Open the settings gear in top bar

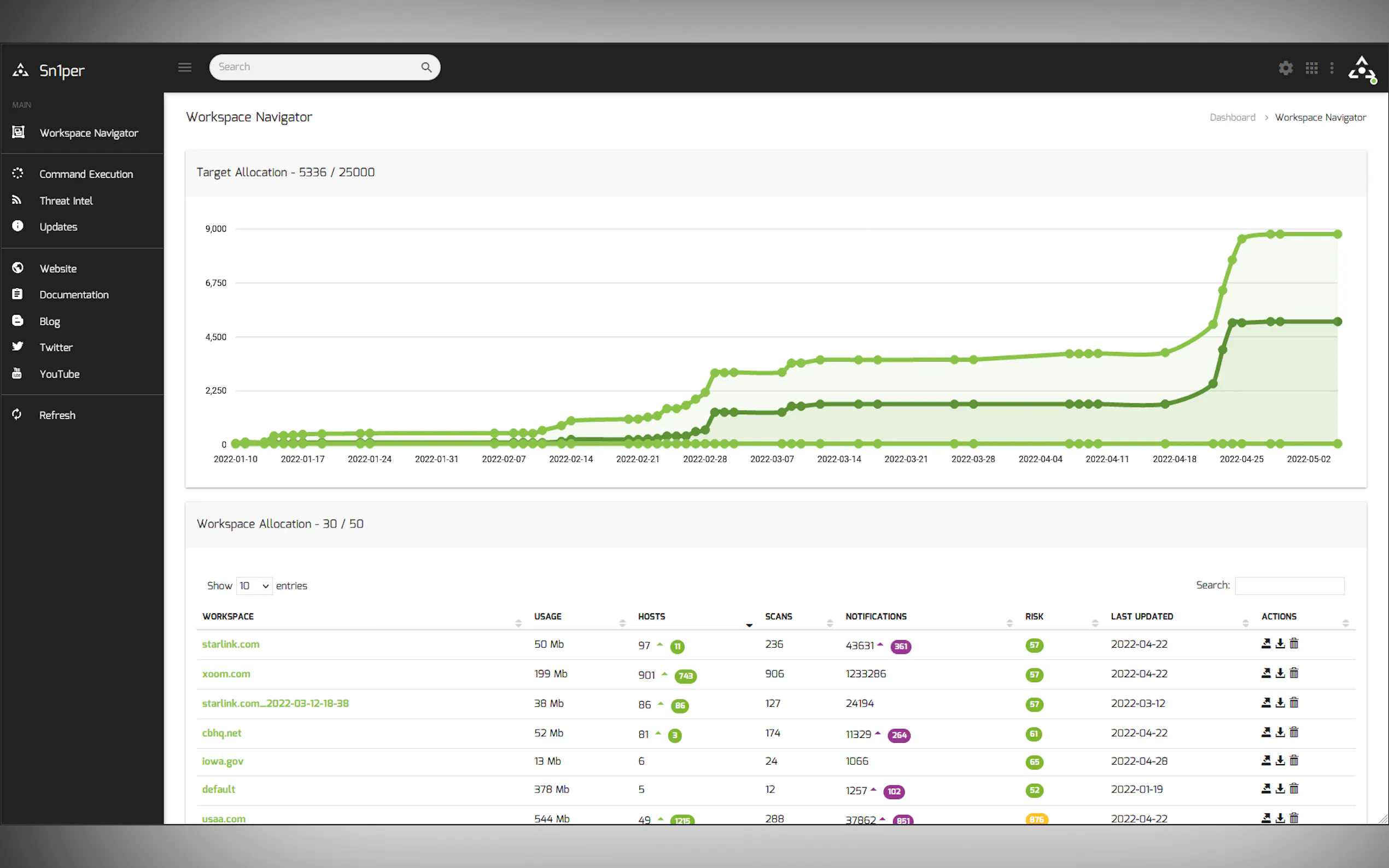tap(1286, 68)
